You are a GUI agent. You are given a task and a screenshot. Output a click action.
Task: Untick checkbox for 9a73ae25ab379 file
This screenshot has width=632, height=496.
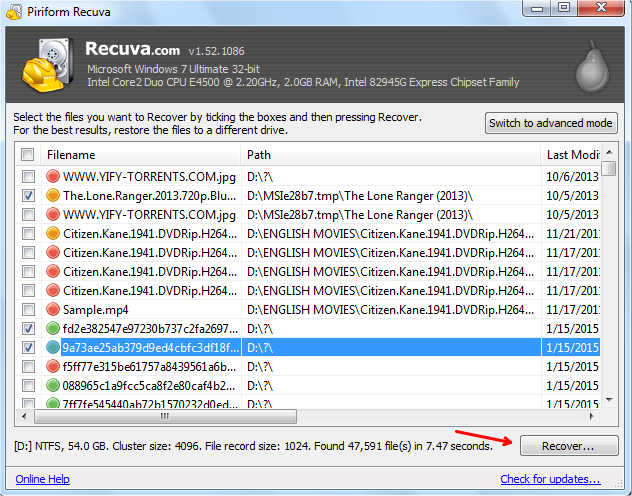coord(28,347)
